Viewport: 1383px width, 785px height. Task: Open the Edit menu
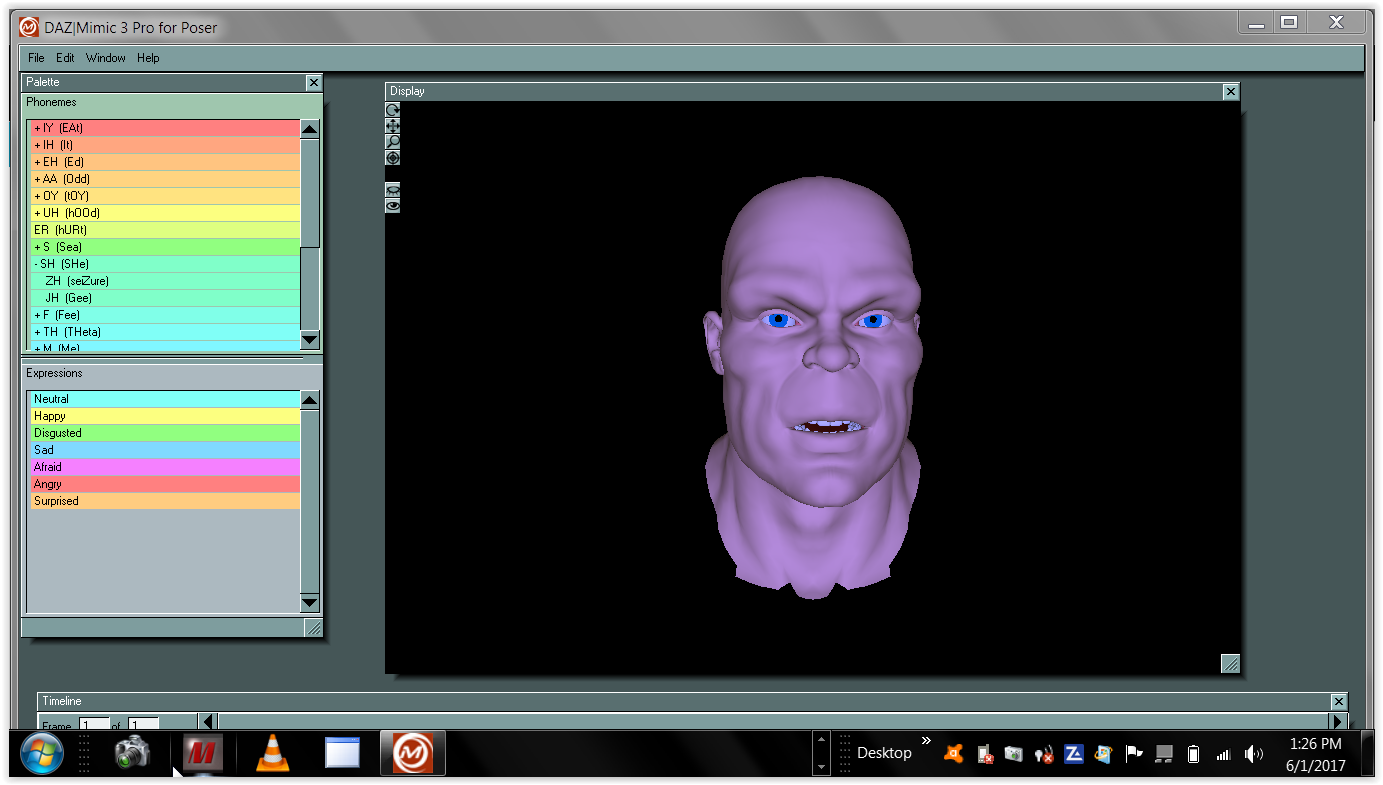click(65, 58)
